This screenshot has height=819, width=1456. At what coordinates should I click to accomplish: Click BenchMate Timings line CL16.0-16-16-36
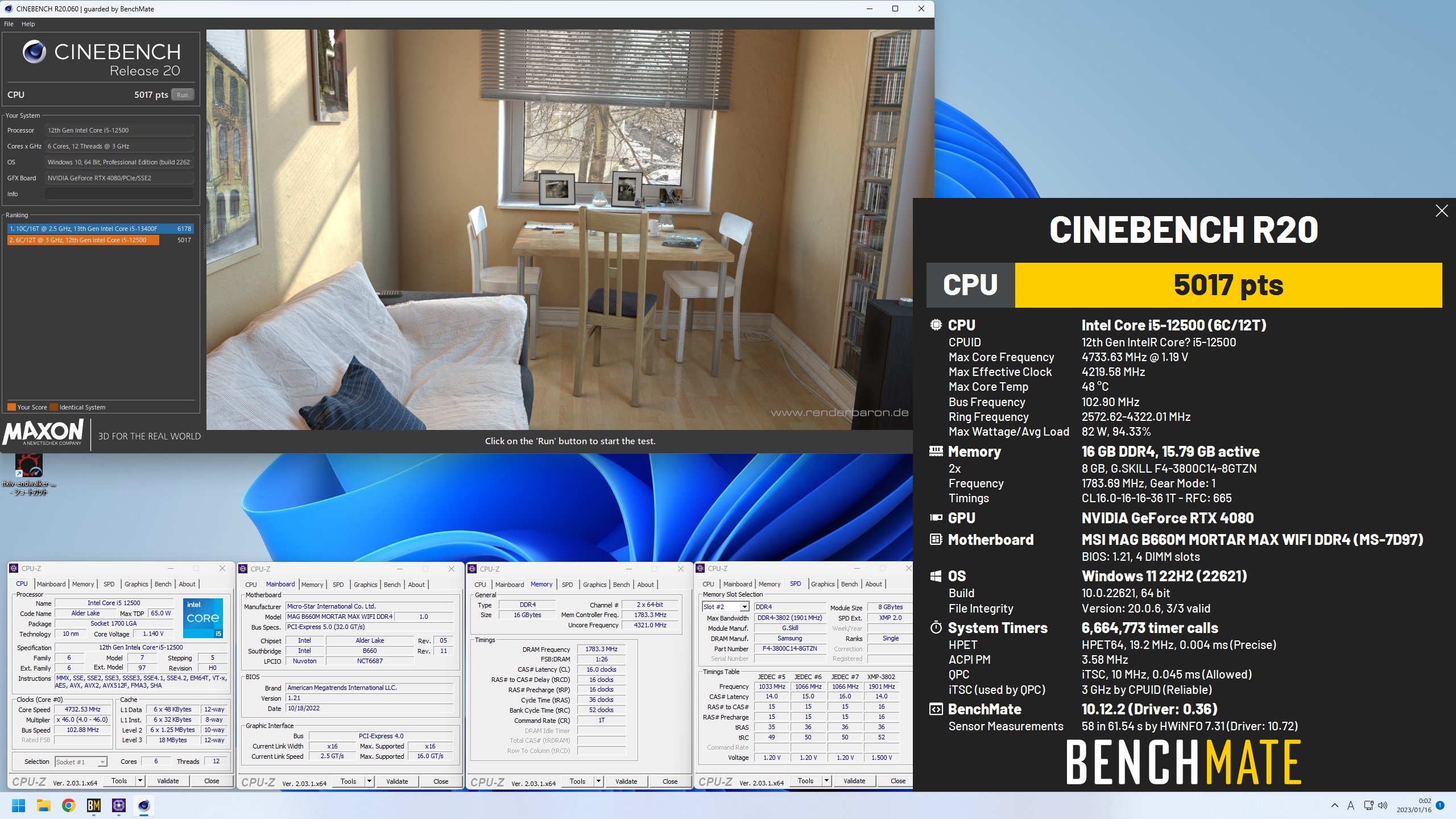click(1156, 498)
